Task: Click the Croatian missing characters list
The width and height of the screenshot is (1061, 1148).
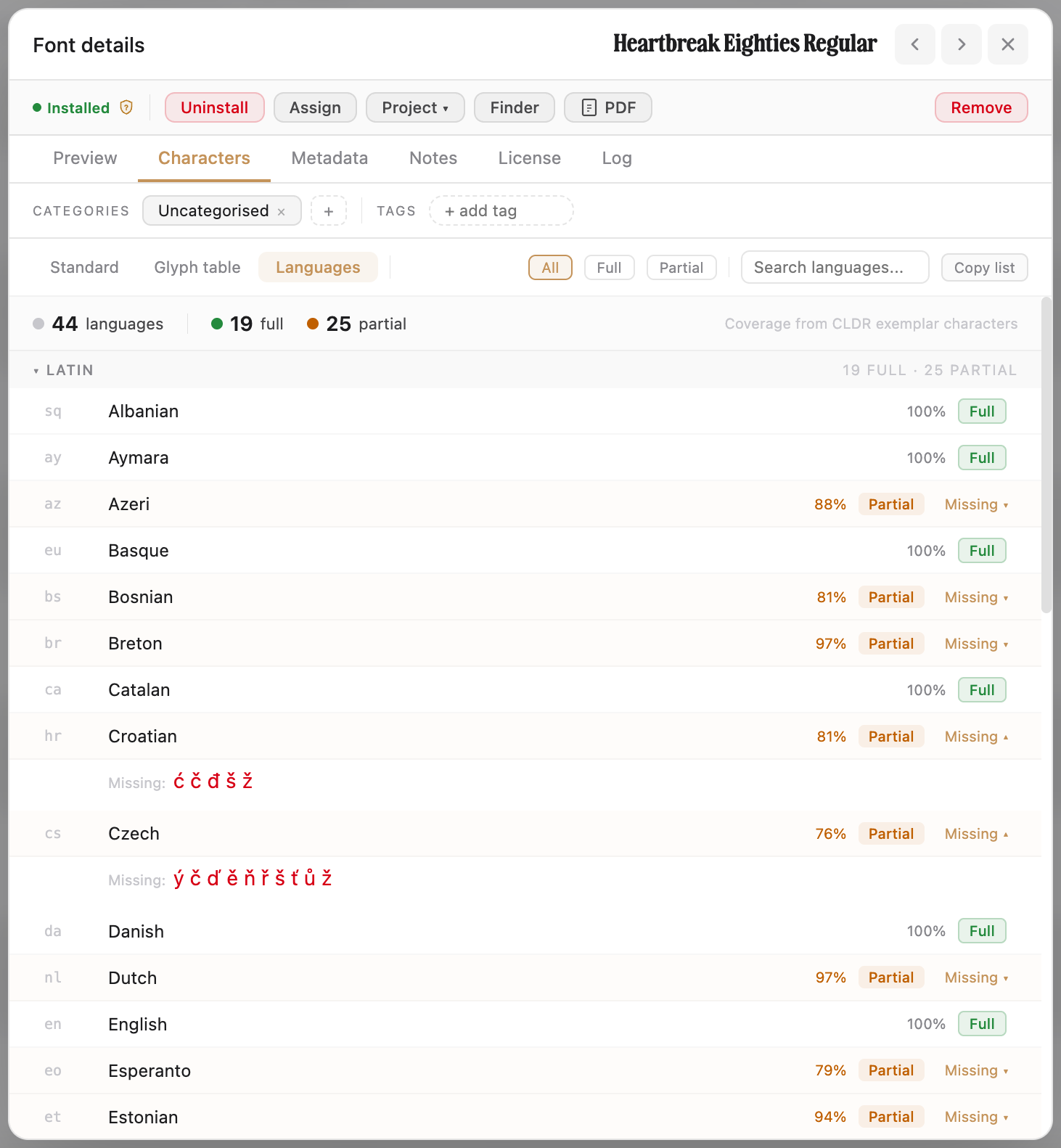Action: pyautogui.click(x=213, y=782)
